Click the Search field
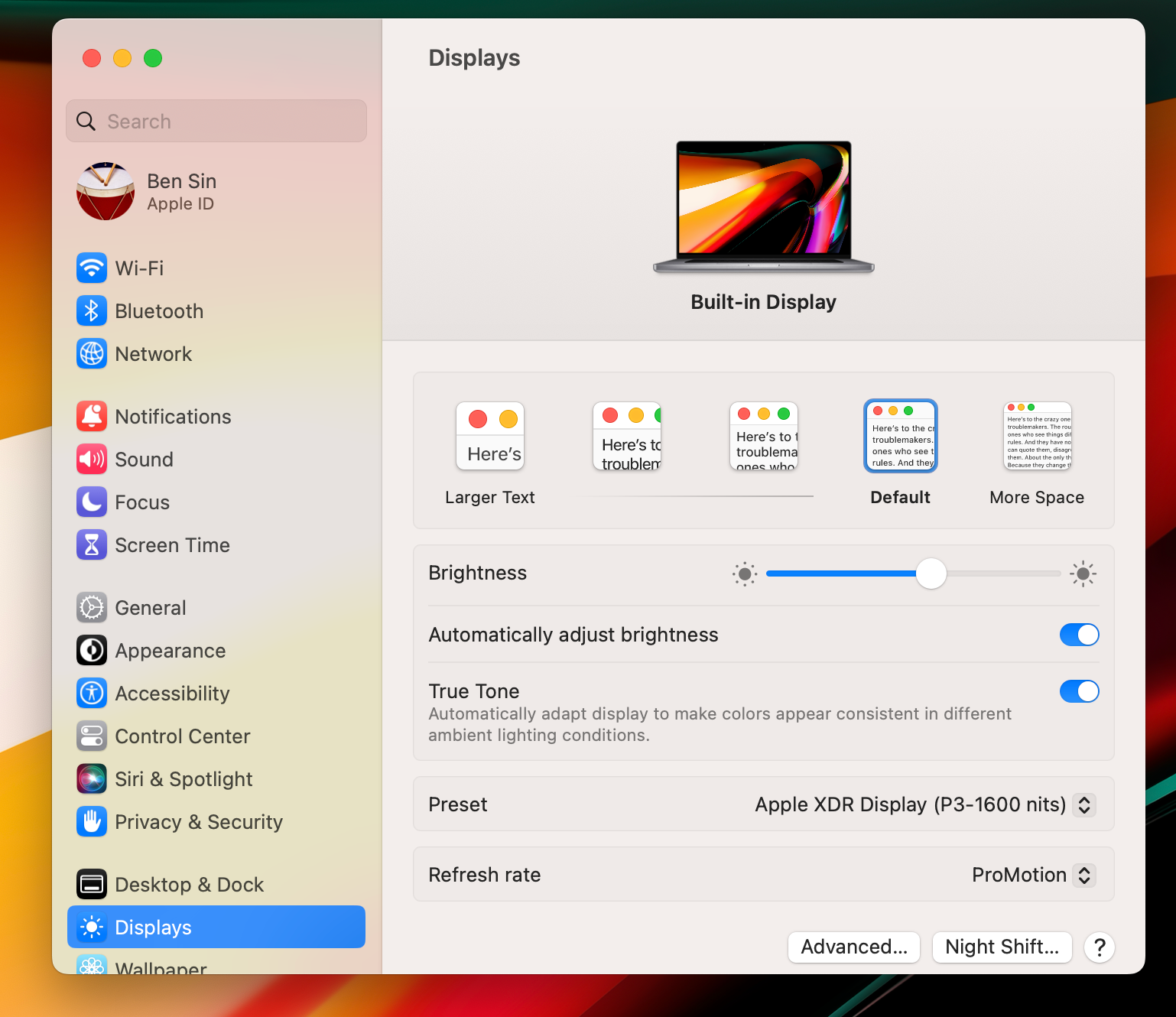Screen dimensions: 1176x1017 tap(216, 121)
